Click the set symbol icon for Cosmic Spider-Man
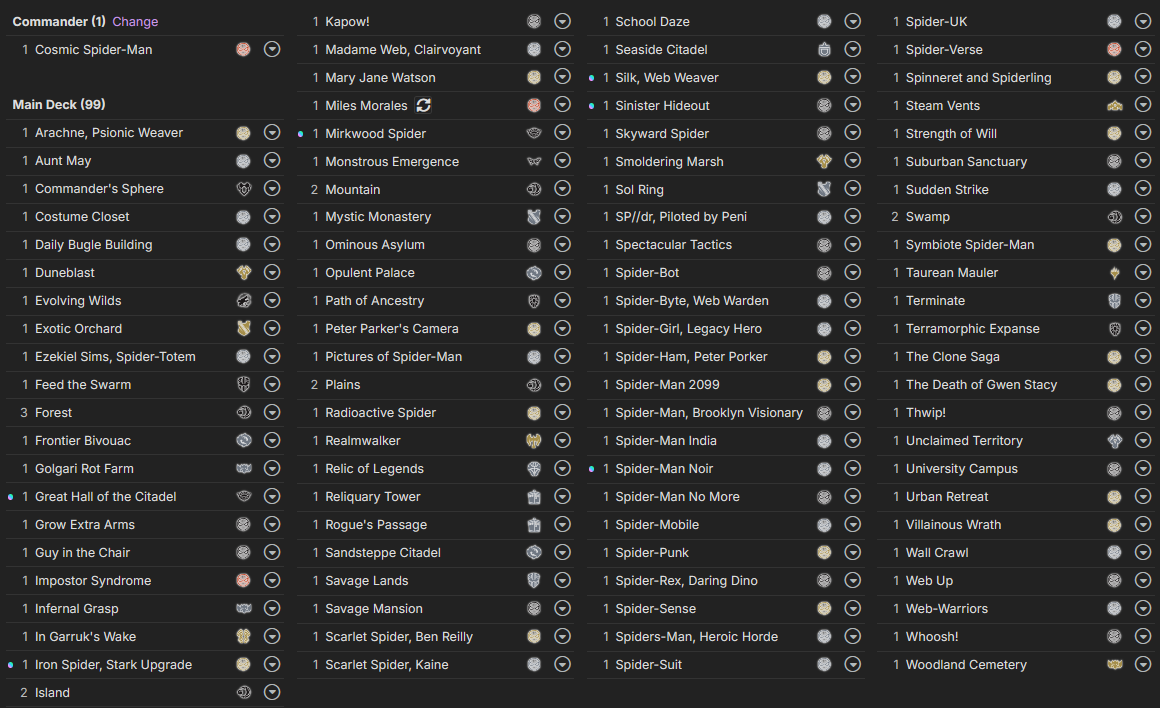This screenshot has width=1160, height=708. 243,50
